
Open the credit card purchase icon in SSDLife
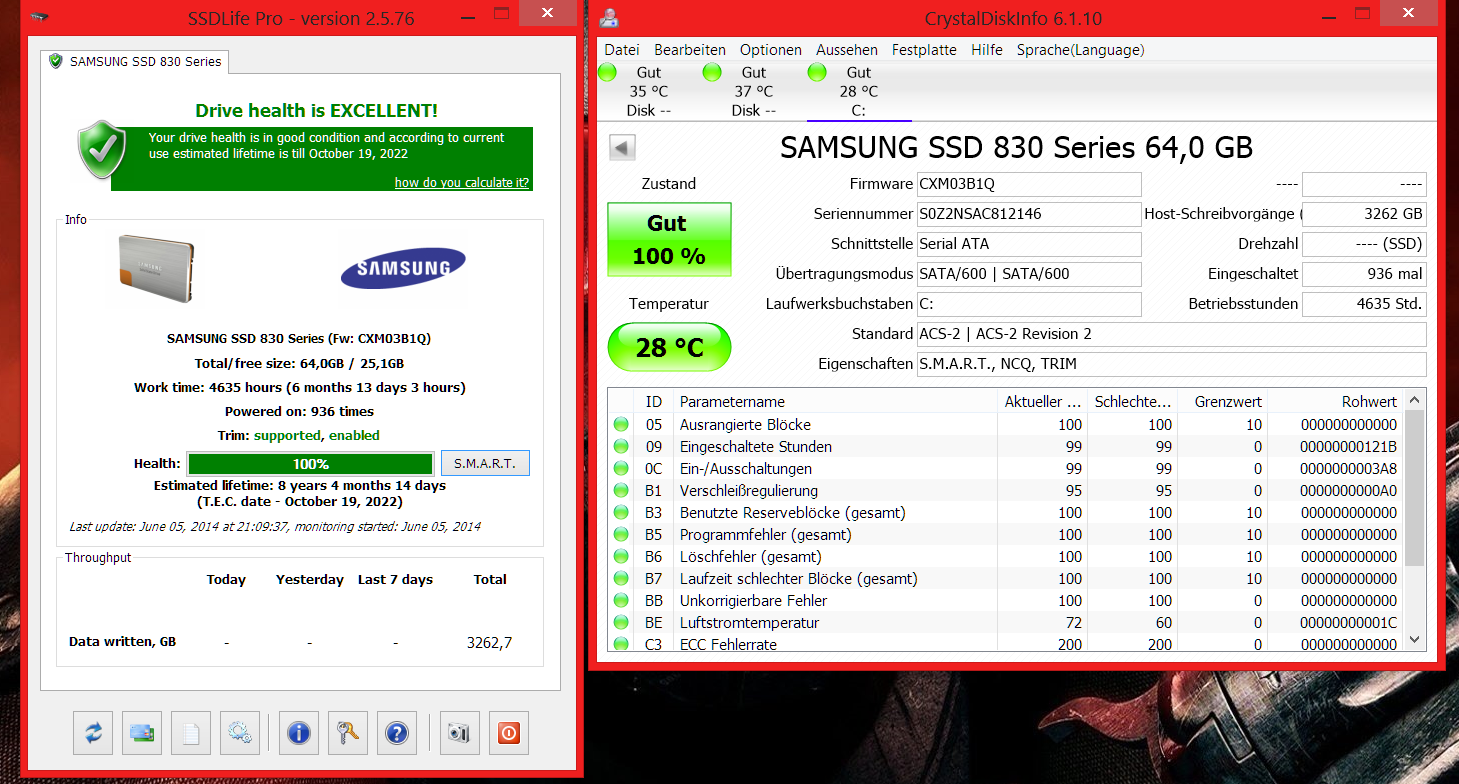click(142, 733)
